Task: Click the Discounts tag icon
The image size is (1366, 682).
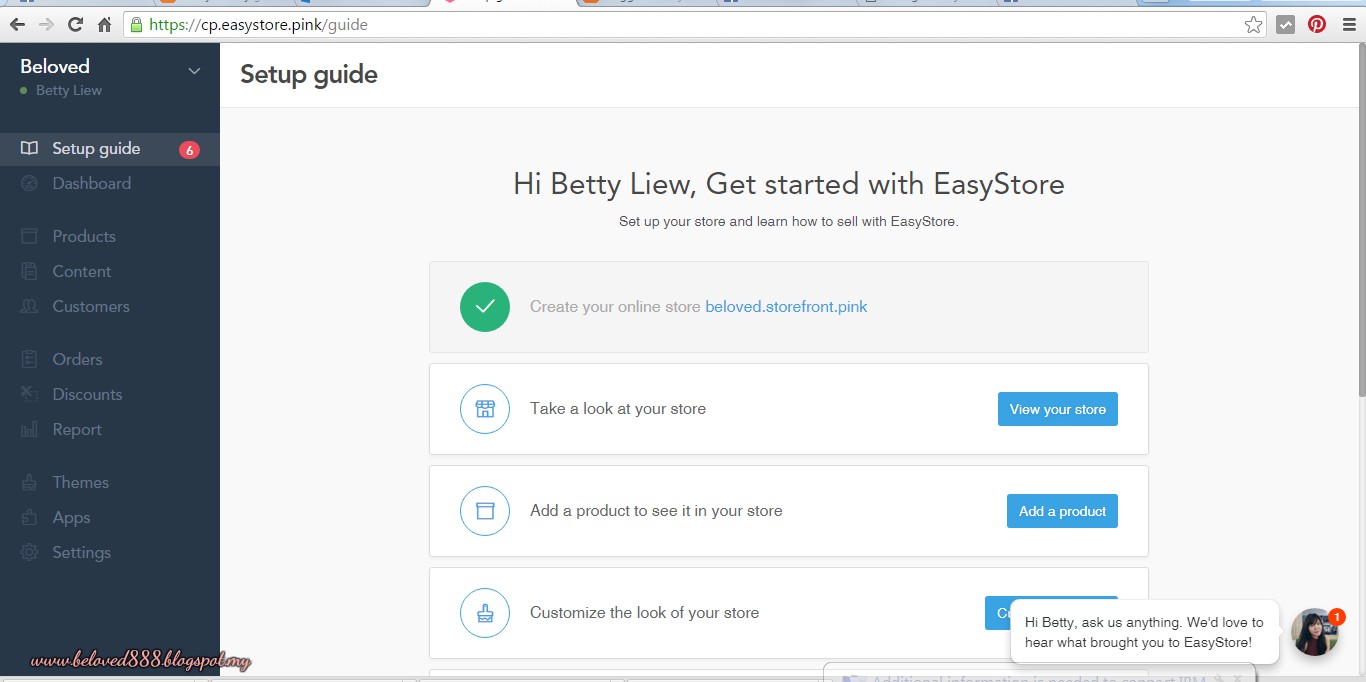Action: 30,394
